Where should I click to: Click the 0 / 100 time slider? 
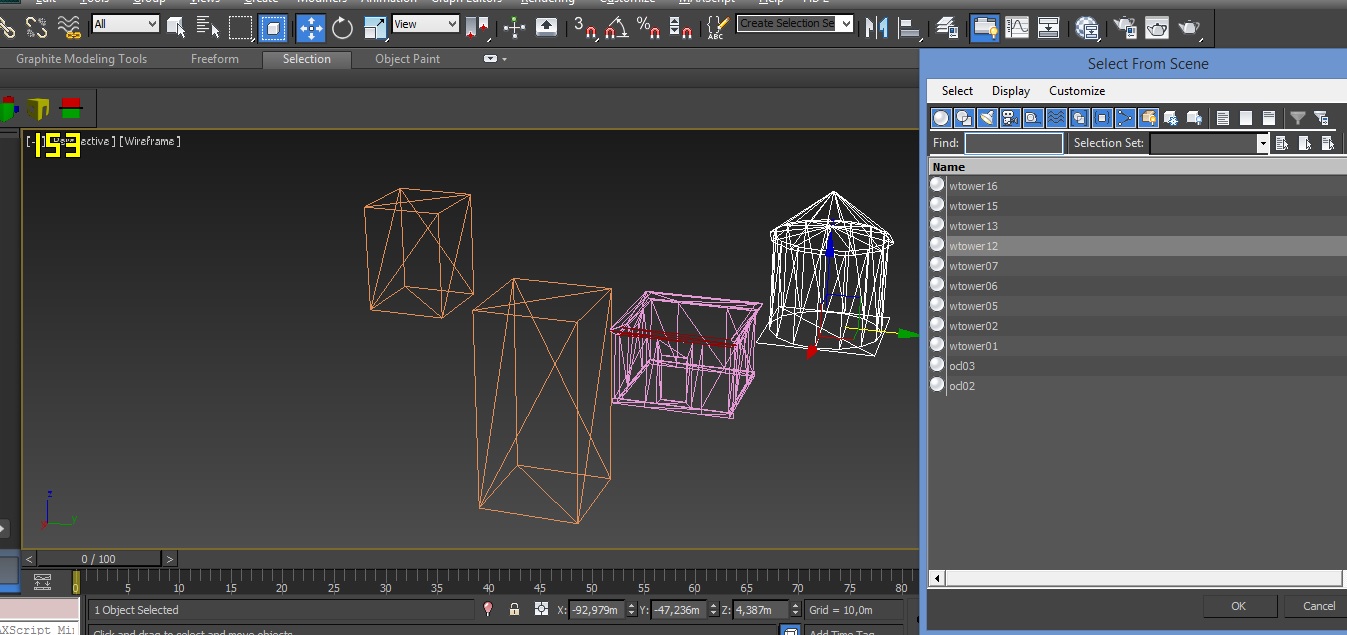pyautogui.click(x=98, y=559)
